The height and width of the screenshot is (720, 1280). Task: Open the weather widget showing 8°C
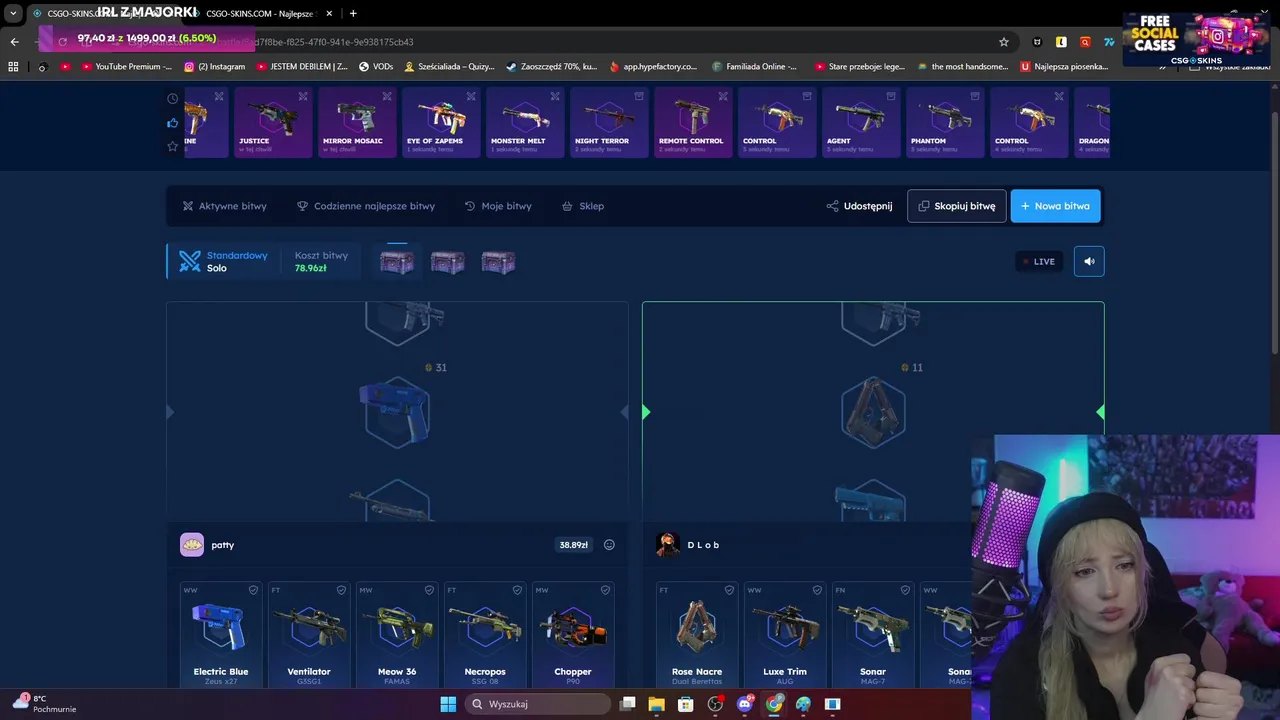click(44, 703)
